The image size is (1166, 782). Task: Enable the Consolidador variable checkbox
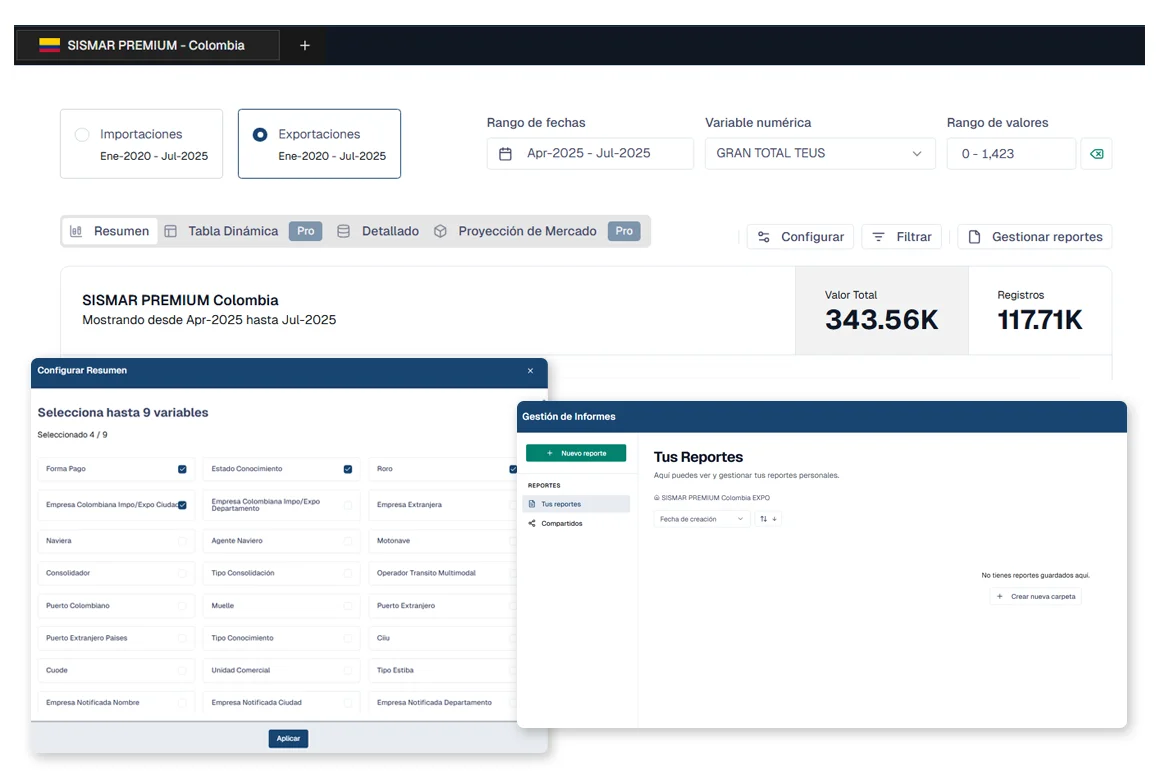[182, 573]
